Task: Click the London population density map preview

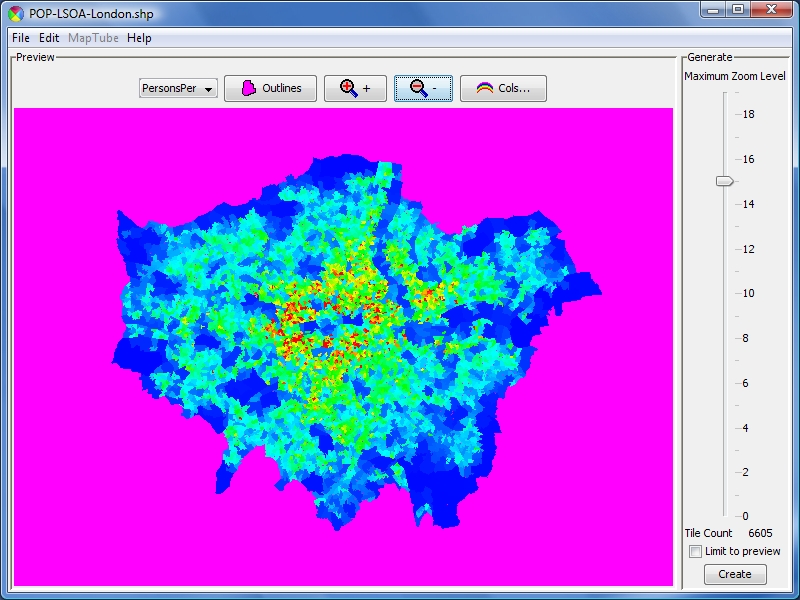Action: click(x=343, y=347)
